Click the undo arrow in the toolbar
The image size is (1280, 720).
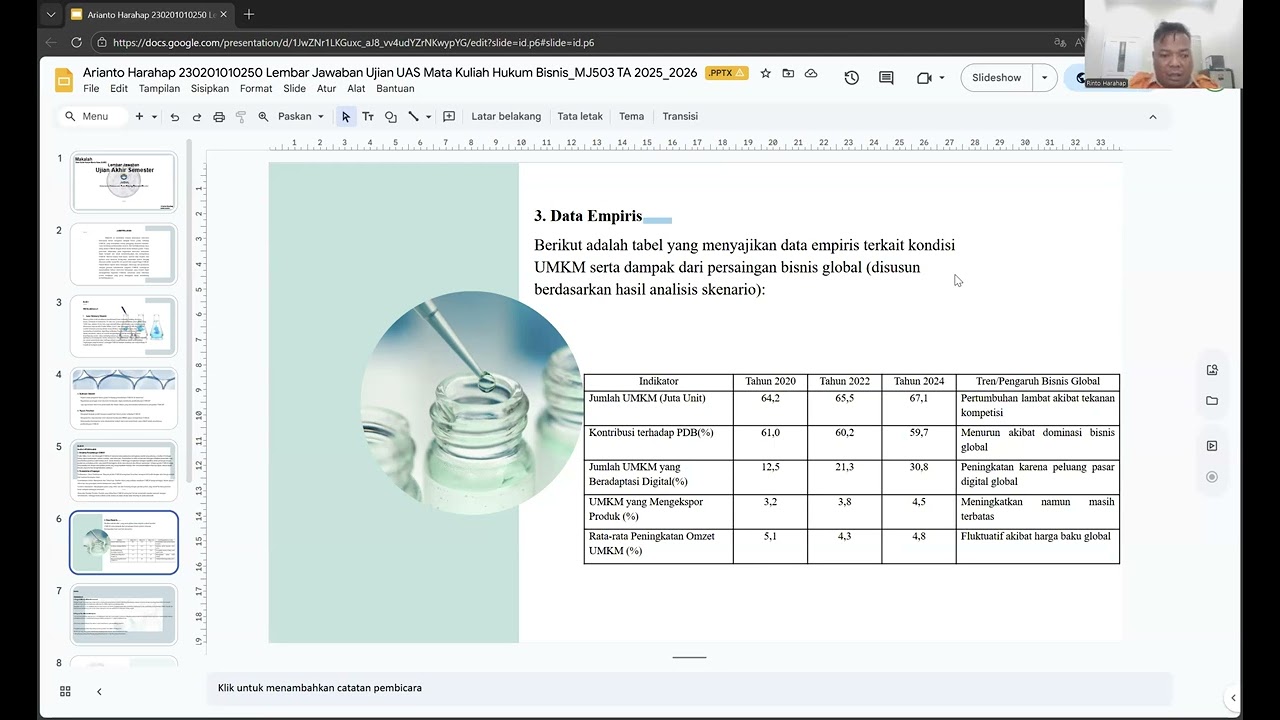point(175,117)
